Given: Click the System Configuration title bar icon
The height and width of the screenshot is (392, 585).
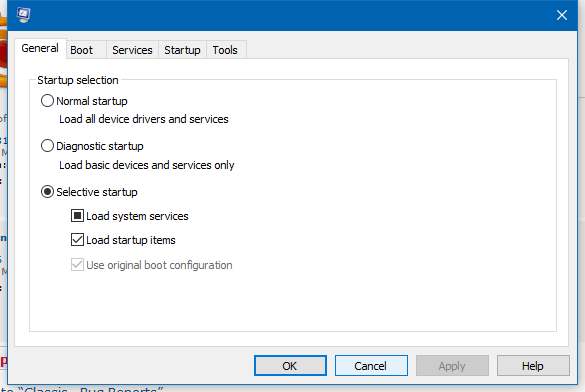Looking at the screenshot, I should tap(24, 15).
